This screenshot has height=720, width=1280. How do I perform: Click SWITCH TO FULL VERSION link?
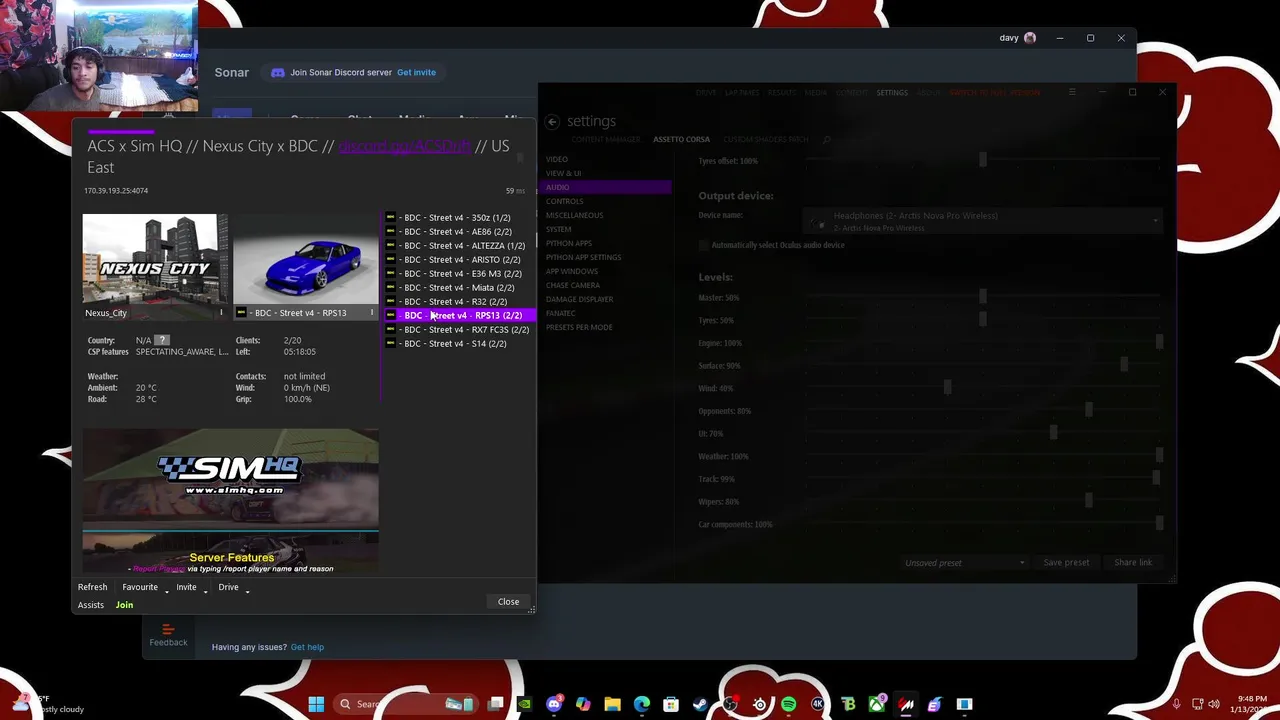pyautogui.click(x=995, y=92)
